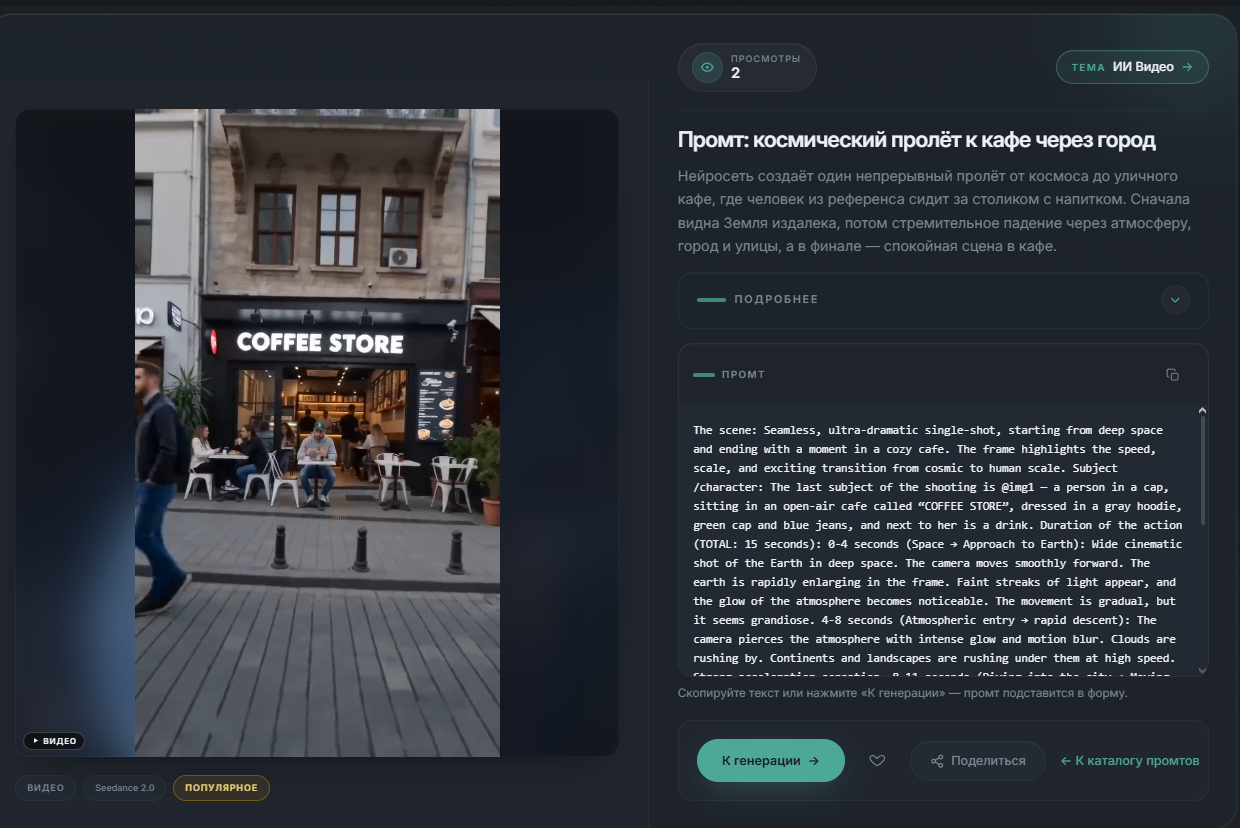1240x828 pixels.
Task: Click the Поделиться share button
Action: pos(978,761)
